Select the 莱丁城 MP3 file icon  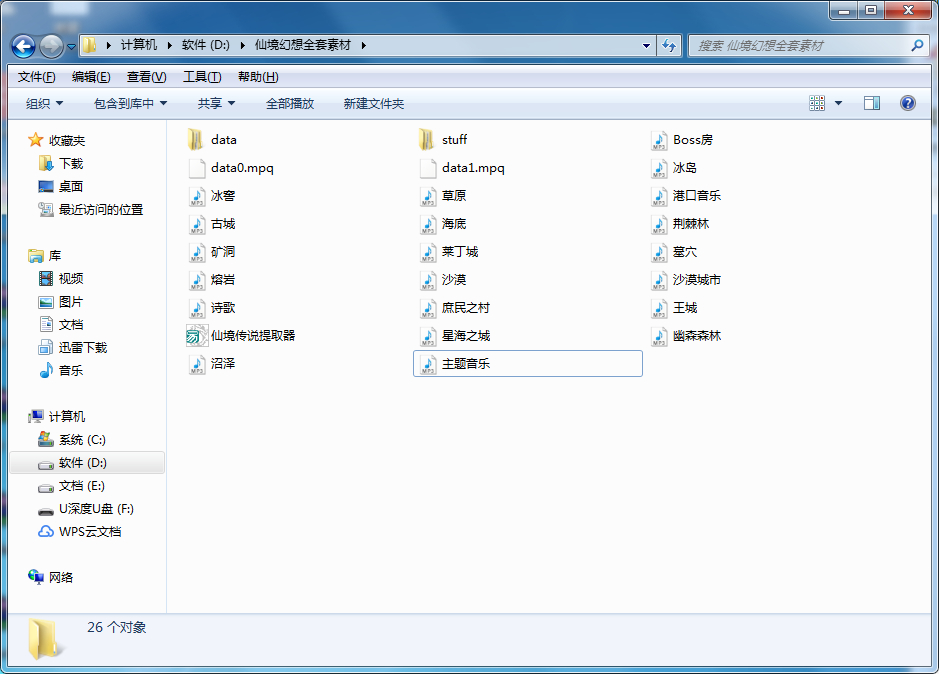[428, 252]
